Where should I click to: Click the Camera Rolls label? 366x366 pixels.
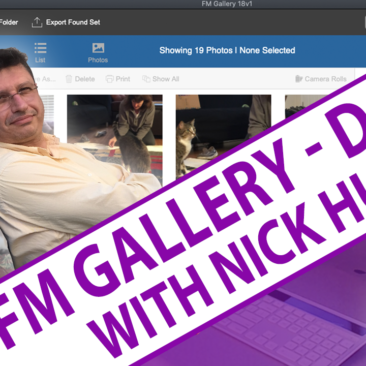pyautogui.click(x=326, y=79)
